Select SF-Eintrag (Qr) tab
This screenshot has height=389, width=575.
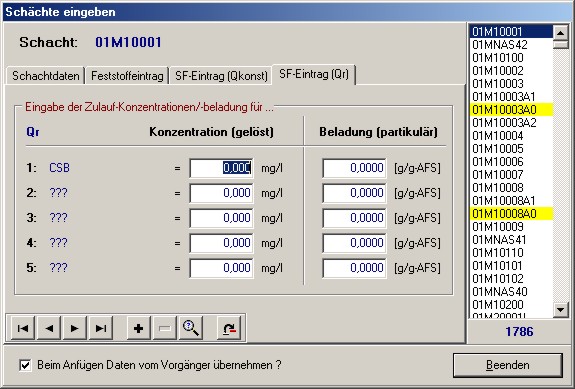pyautogui.click(x=314, y=74)
